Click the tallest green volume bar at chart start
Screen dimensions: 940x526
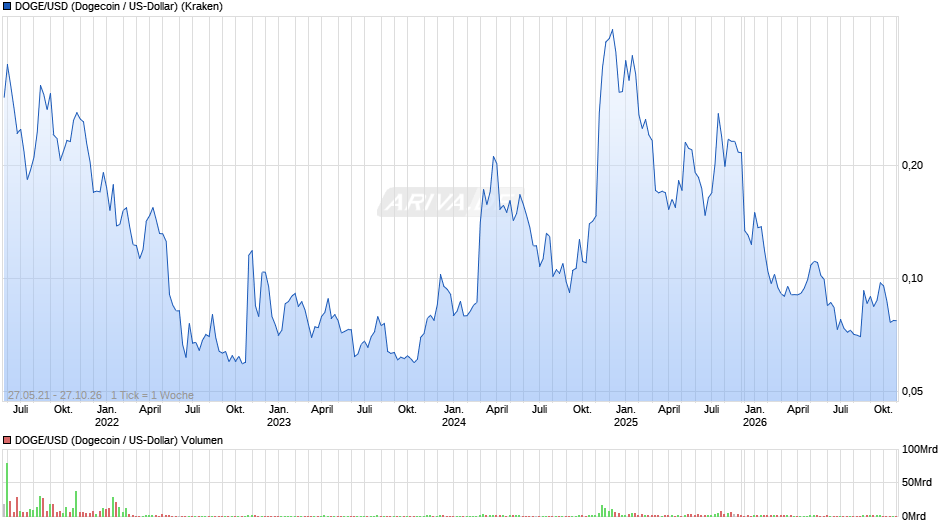(7, 489)
